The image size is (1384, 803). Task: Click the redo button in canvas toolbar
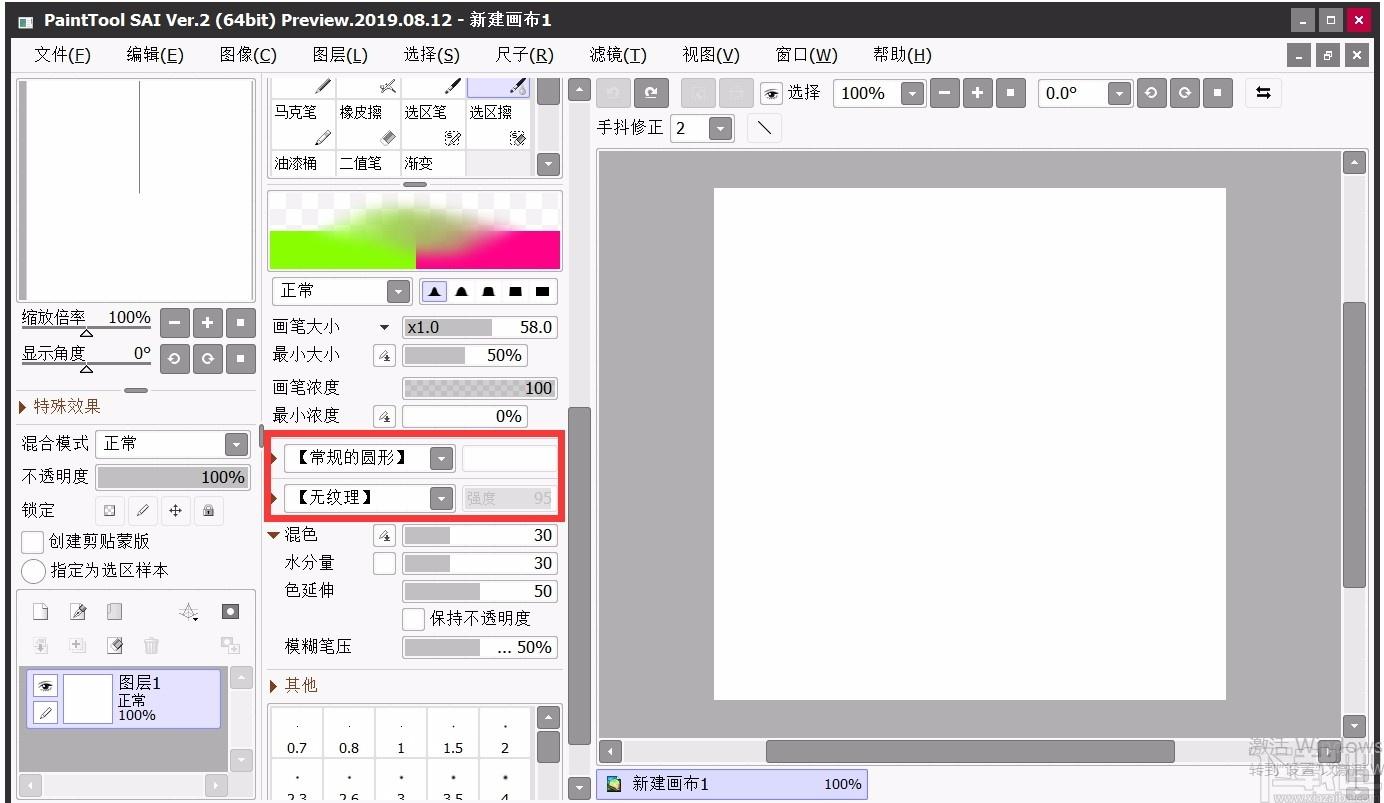tap(651, 93)
